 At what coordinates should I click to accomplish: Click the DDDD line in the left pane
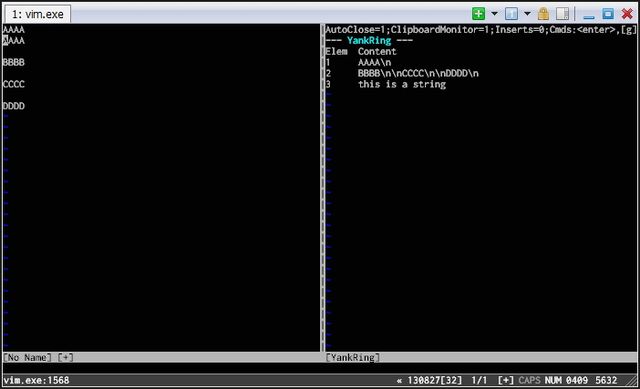[x=13, y=106]
